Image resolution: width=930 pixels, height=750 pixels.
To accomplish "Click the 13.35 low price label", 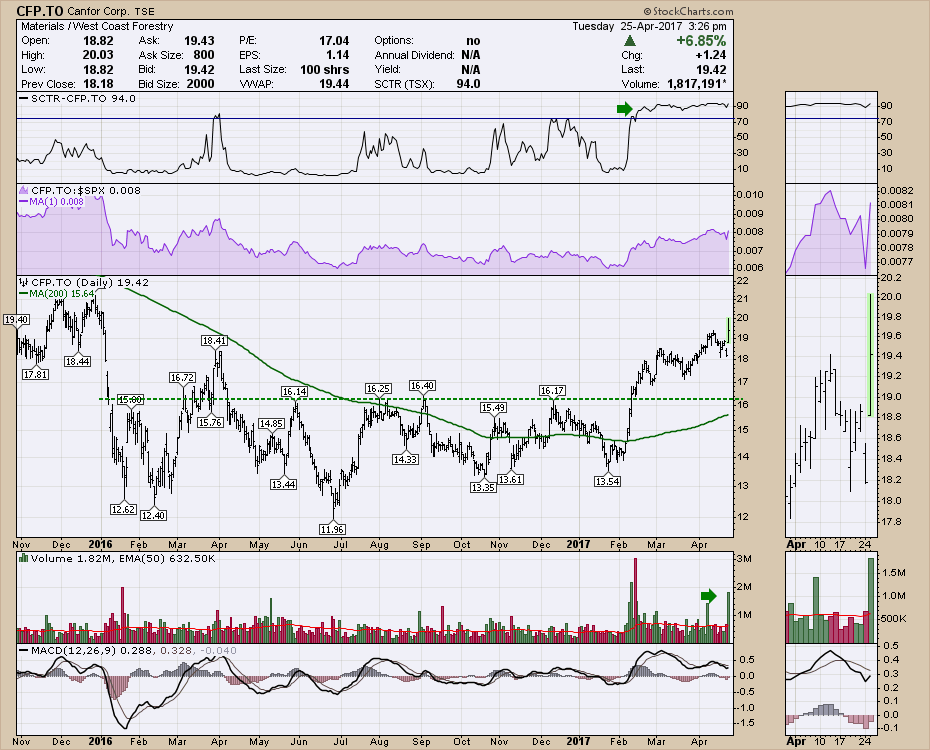I will click(483, 488).
